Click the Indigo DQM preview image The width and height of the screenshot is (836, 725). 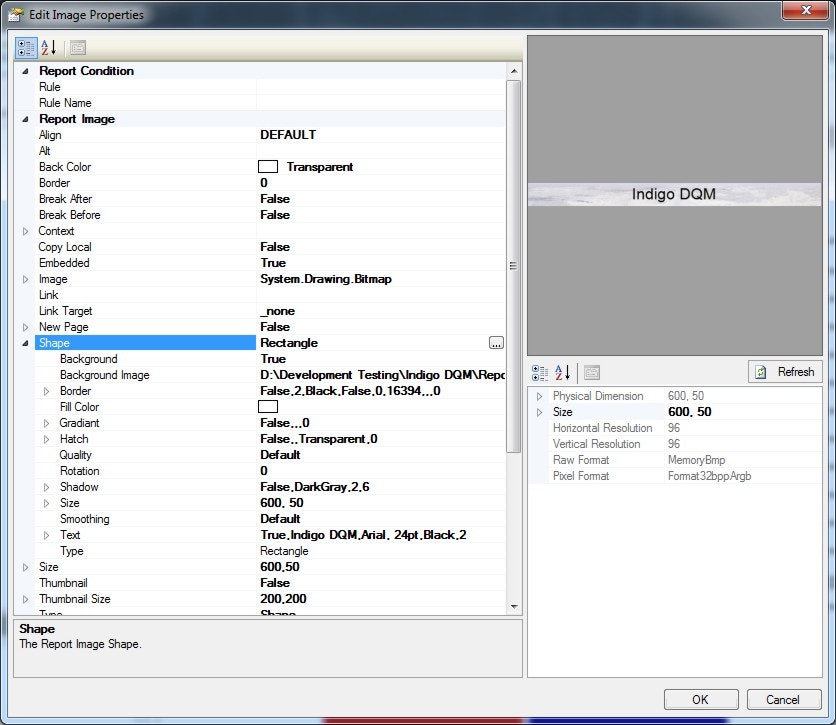(674, 194)
